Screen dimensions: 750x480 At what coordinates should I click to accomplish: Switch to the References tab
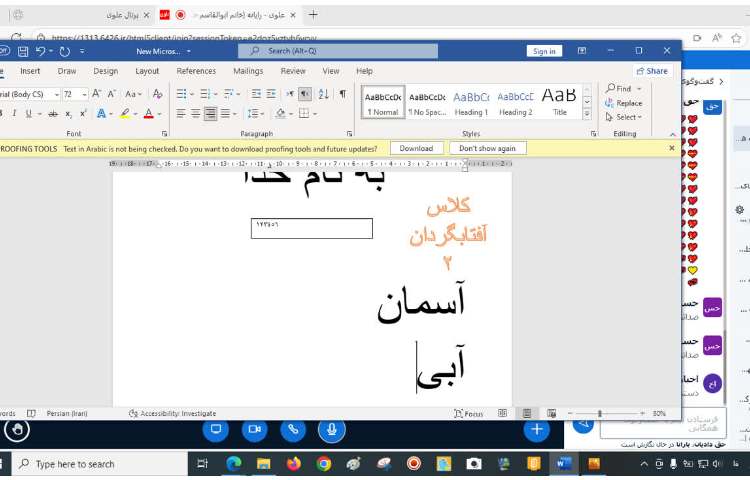(x=196, y=71)
